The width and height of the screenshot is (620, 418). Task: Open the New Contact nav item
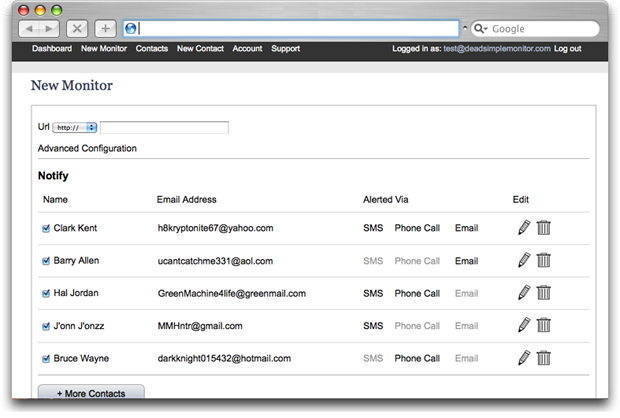coord(200,49)
